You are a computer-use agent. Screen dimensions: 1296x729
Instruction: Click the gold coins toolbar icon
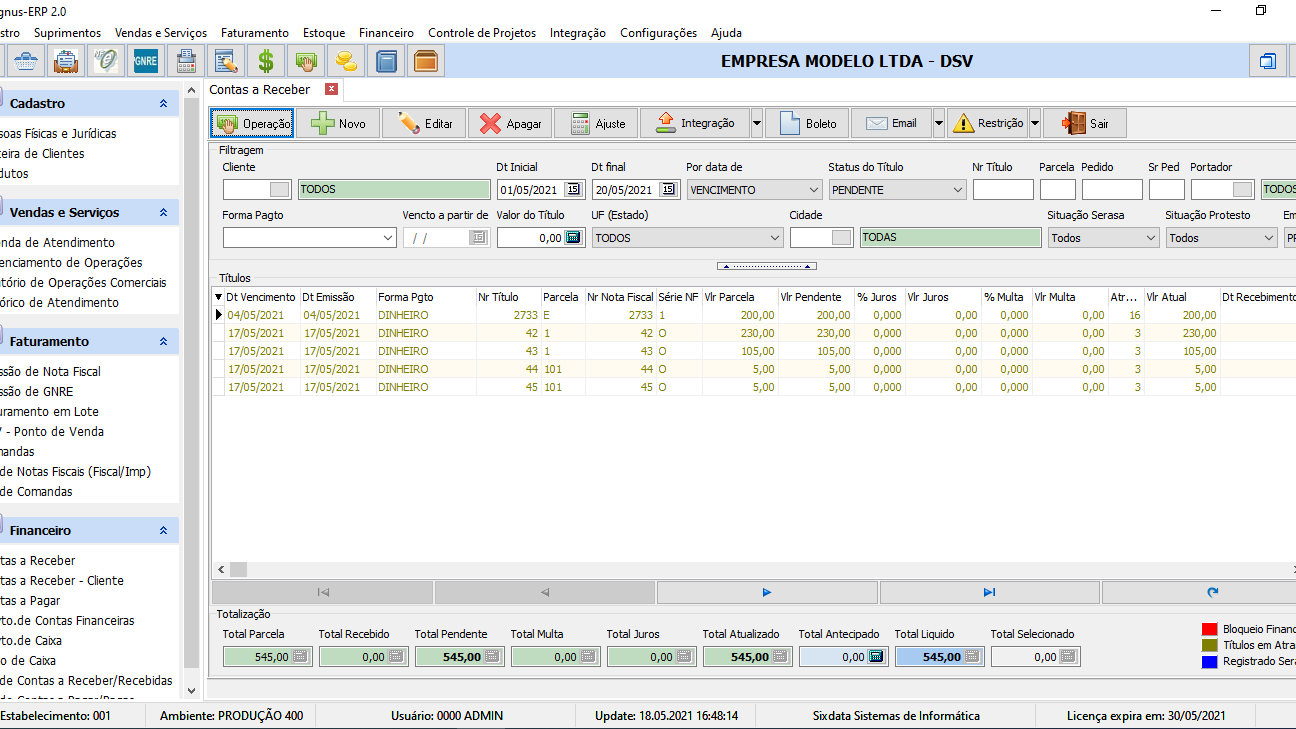tap(346, 61)
